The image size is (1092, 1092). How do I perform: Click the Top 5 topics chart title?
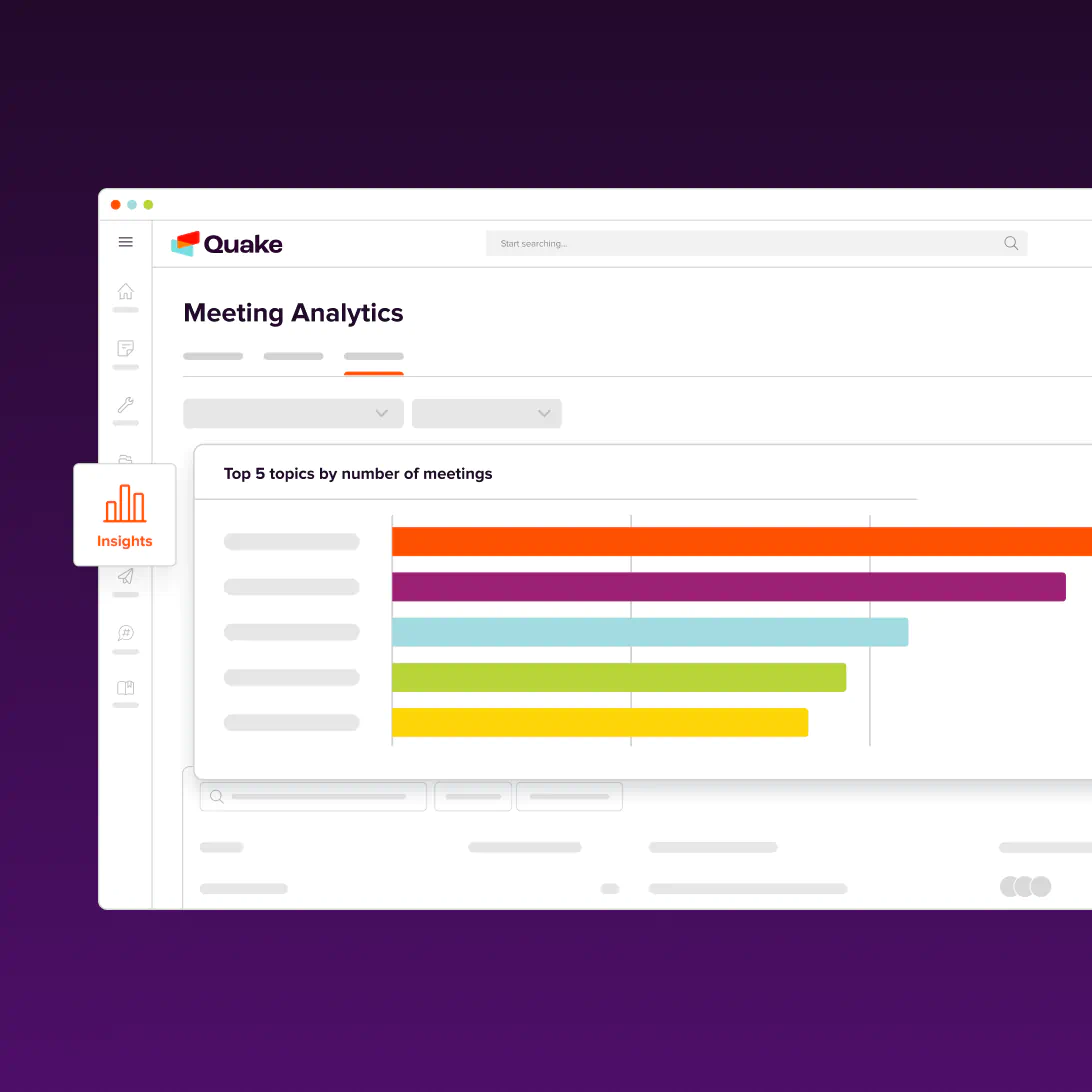(357, 473)
